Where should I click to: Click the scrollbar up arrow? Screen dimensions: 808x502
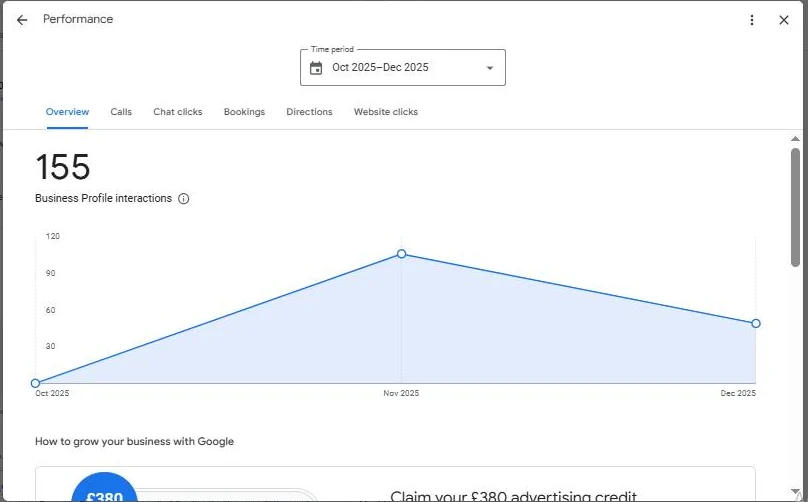coord(795,139)
